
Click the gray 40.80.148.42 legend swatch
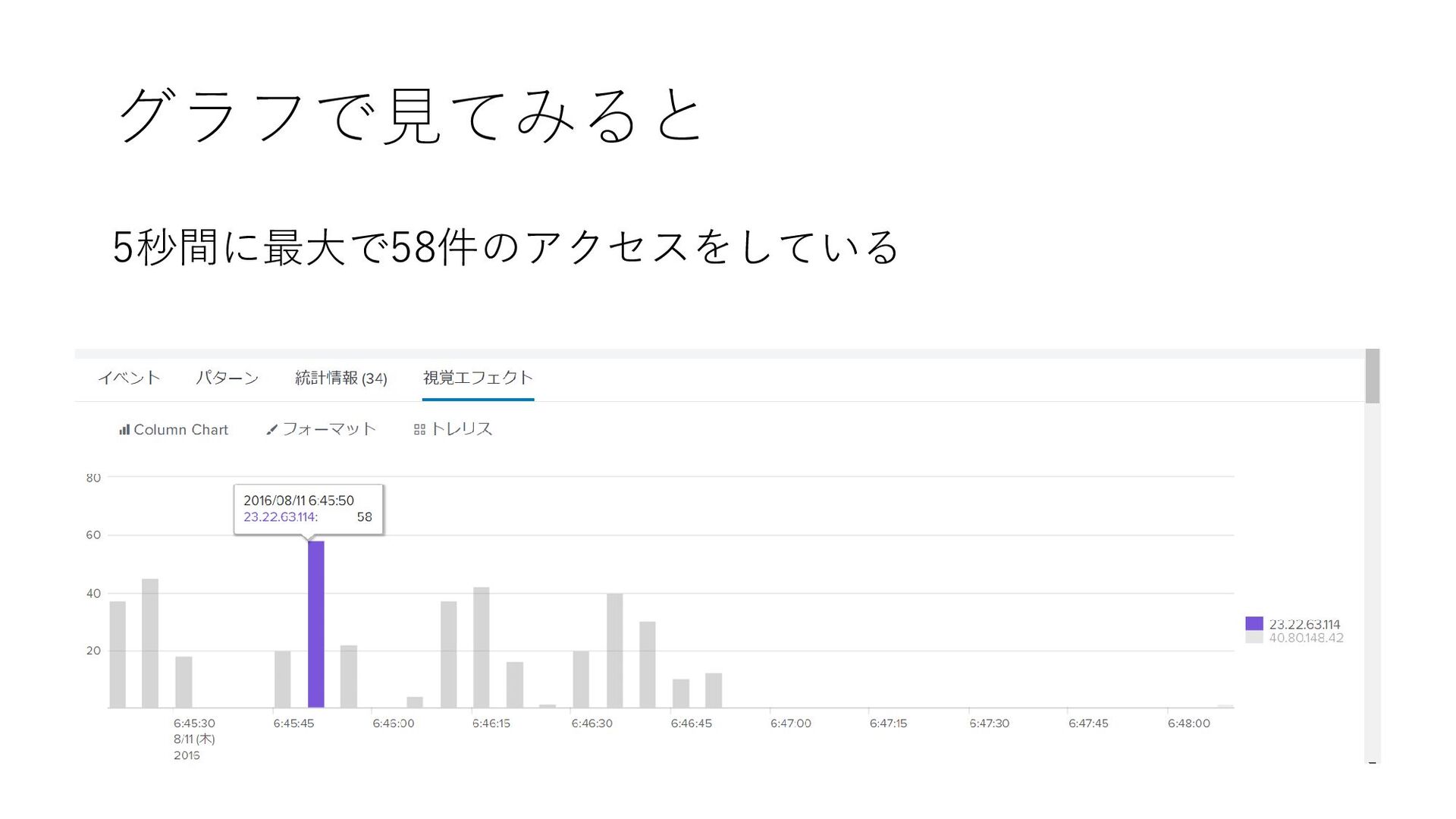pos(1254,638)
